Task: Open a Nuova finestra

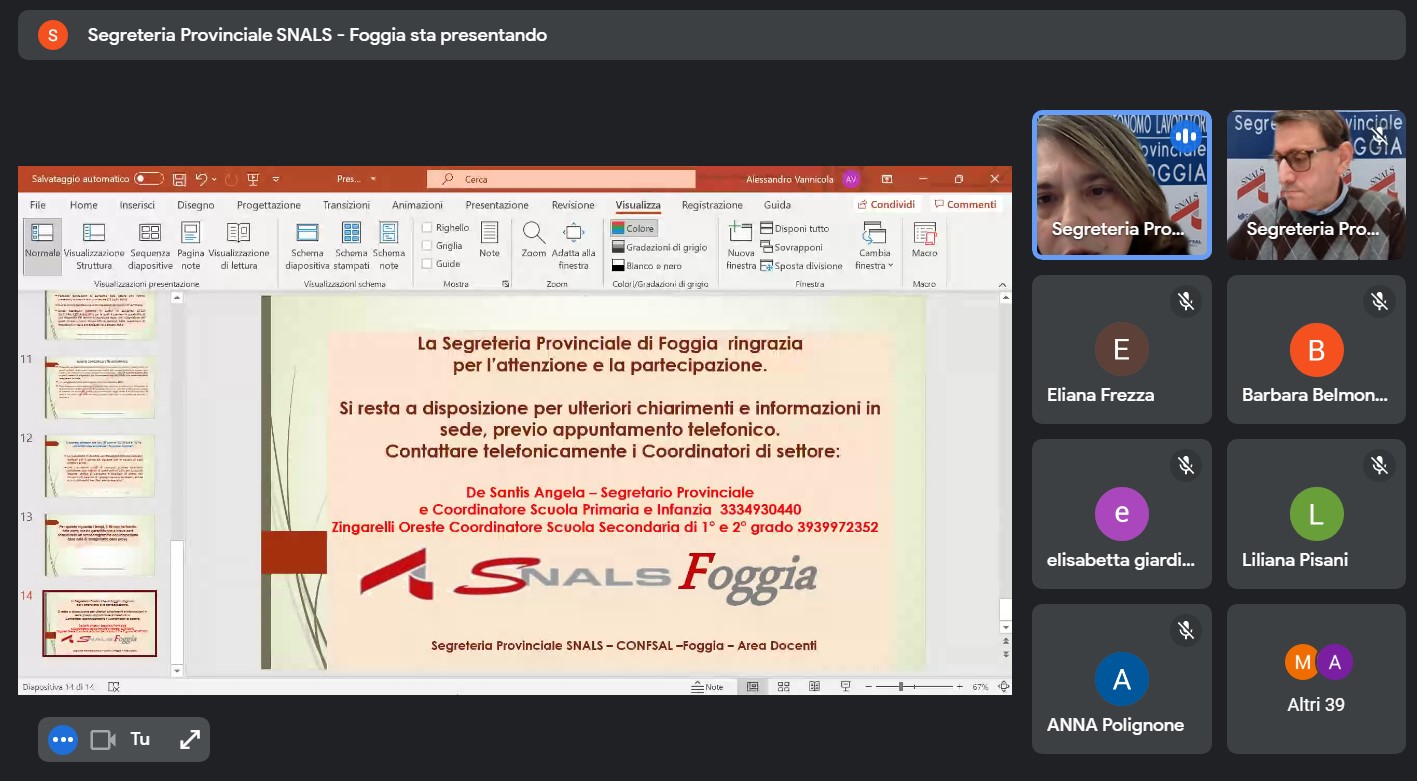Action: (x=741, y=246)
